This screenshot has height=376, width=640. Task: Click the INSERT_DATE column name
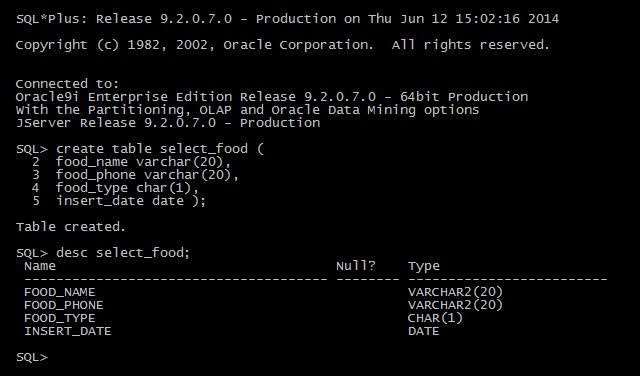click(x=68, y=331)
